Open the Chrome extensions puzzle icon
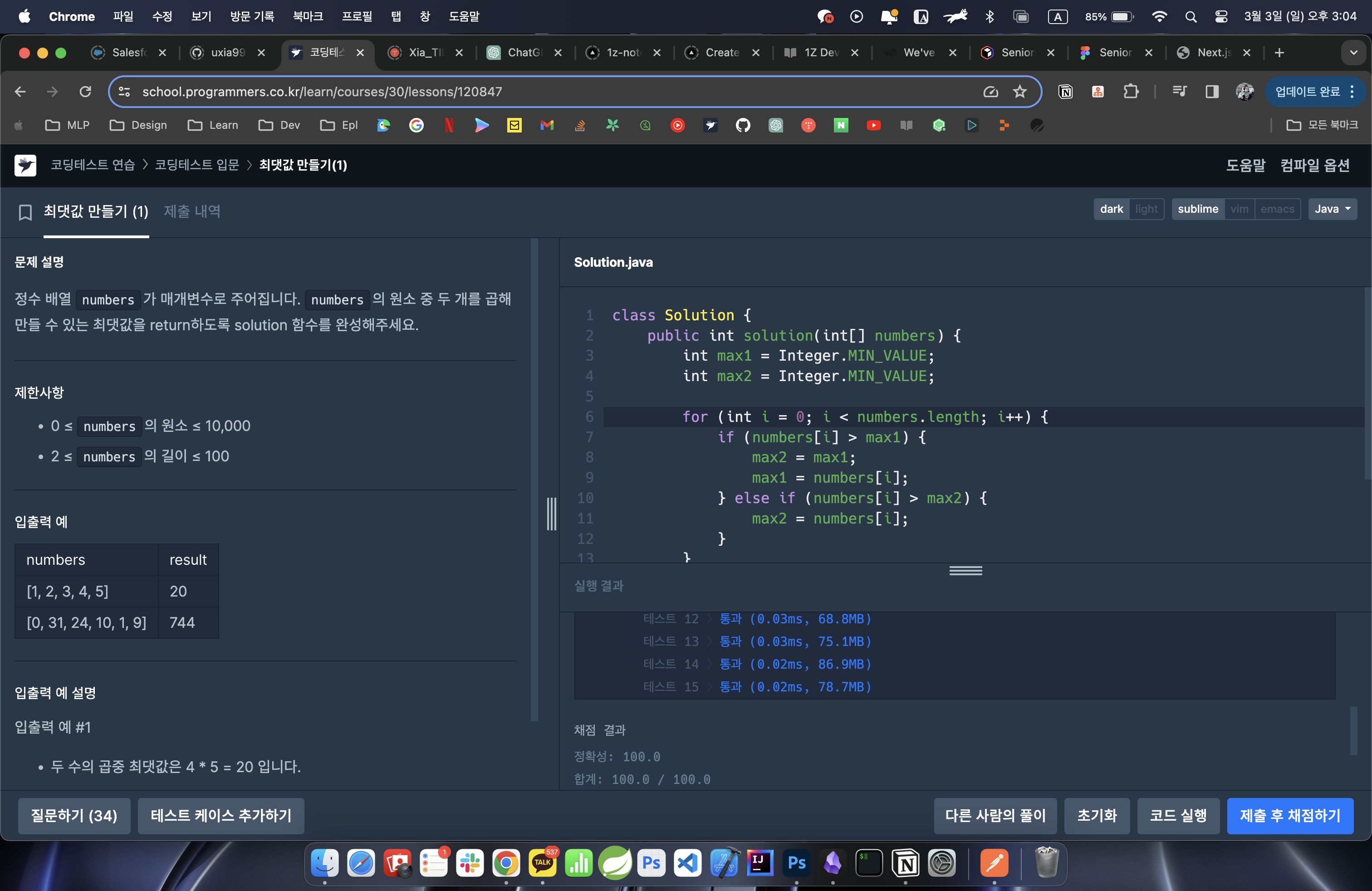Image resolution: width=1372 pixels, height=891 pixels. point(1131,92)
